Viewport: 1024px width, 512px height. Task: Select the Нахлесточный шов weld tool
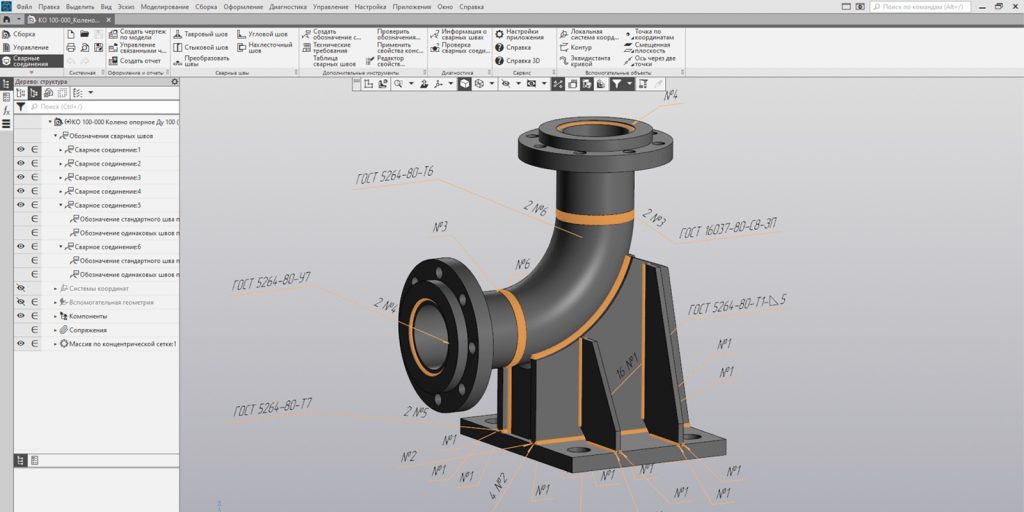[x=265, y=47]
